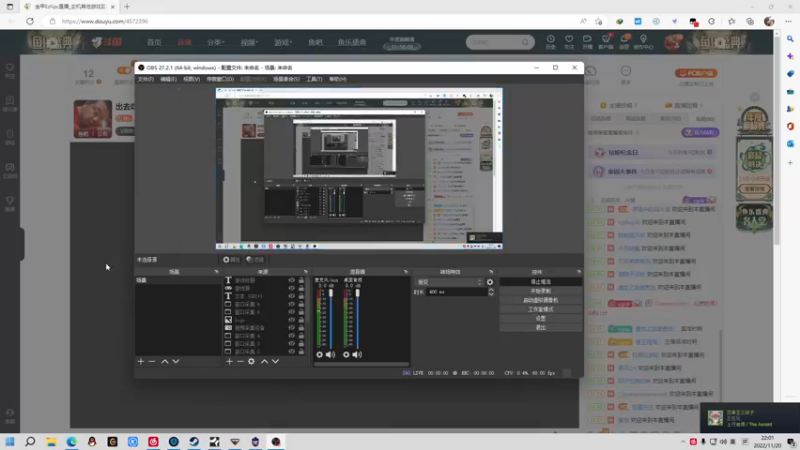Click the Douyu search input box
Image resolution: width=800 pixels, height=450 pixels.
tap(494, 42)
